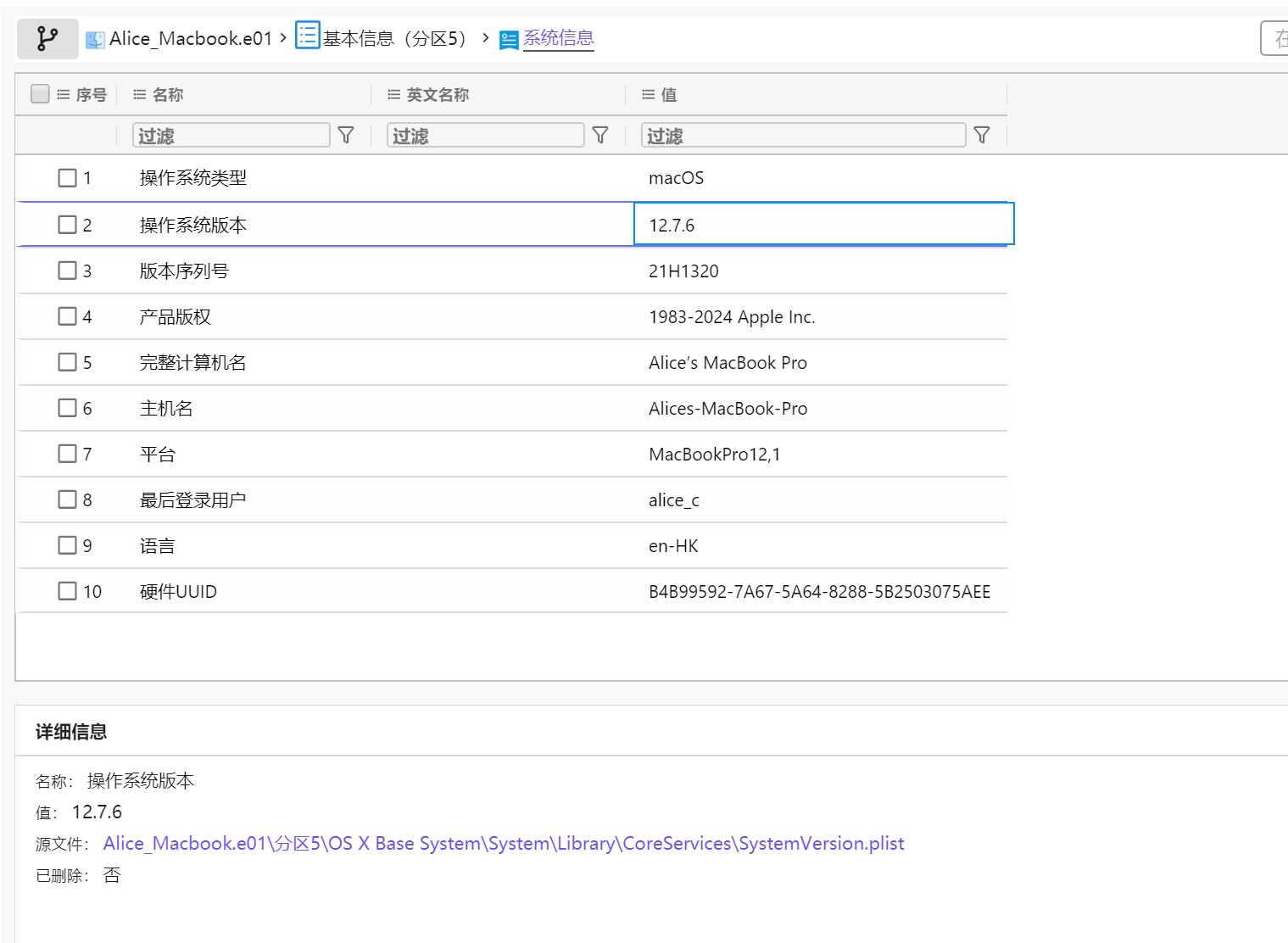Open 基本信息（分区5） breadcrumb item
This screenshot has width=1288, height=943.
click(397, 39)
